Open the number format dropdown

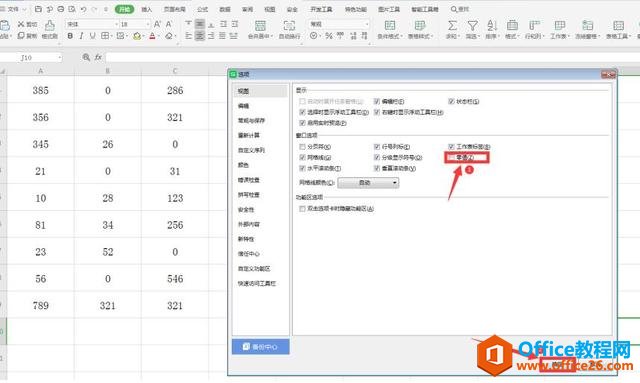pos(367,24)
